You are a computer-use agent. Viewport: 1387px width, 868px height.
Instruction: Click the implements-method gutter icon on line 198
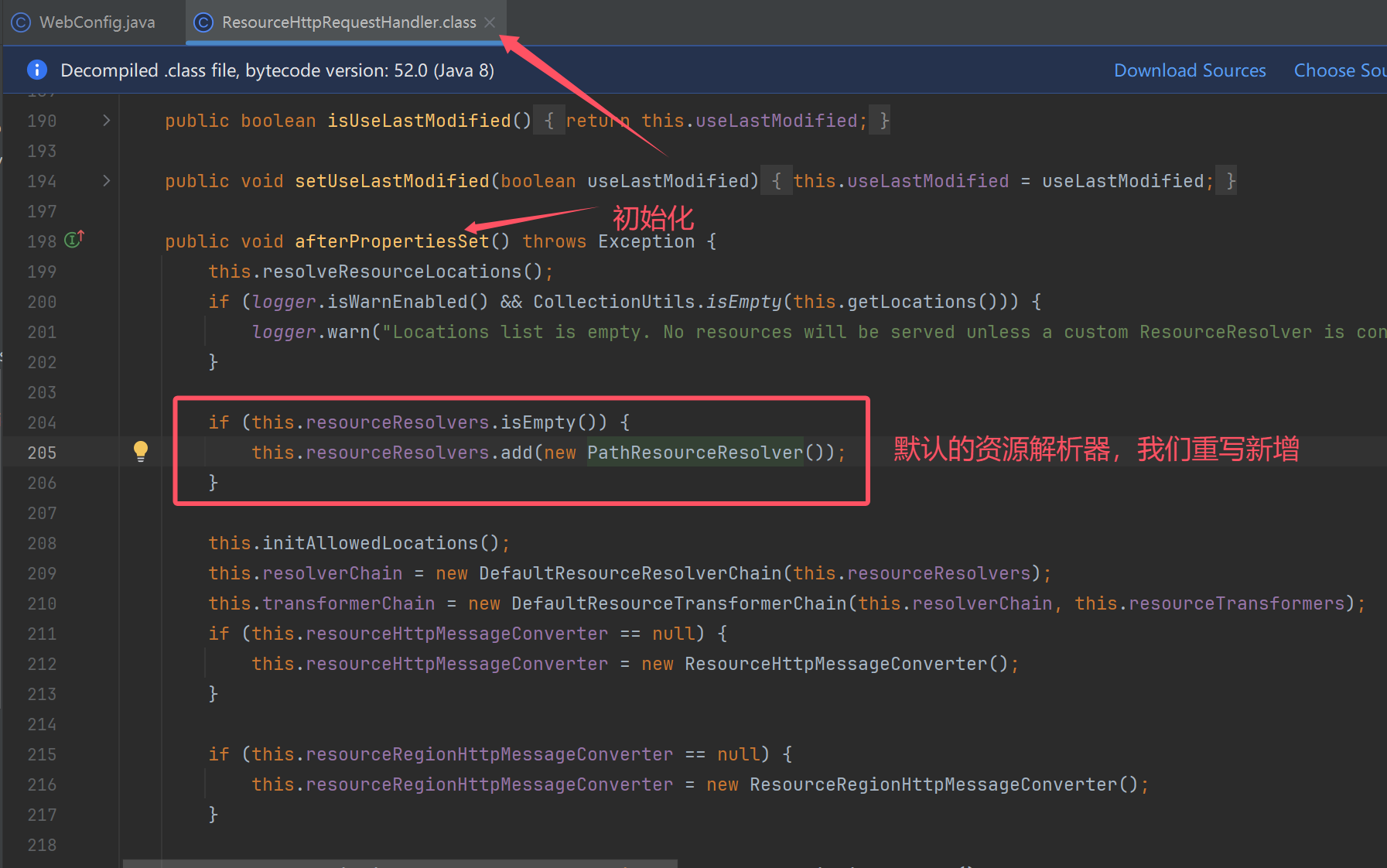(74, 240)
